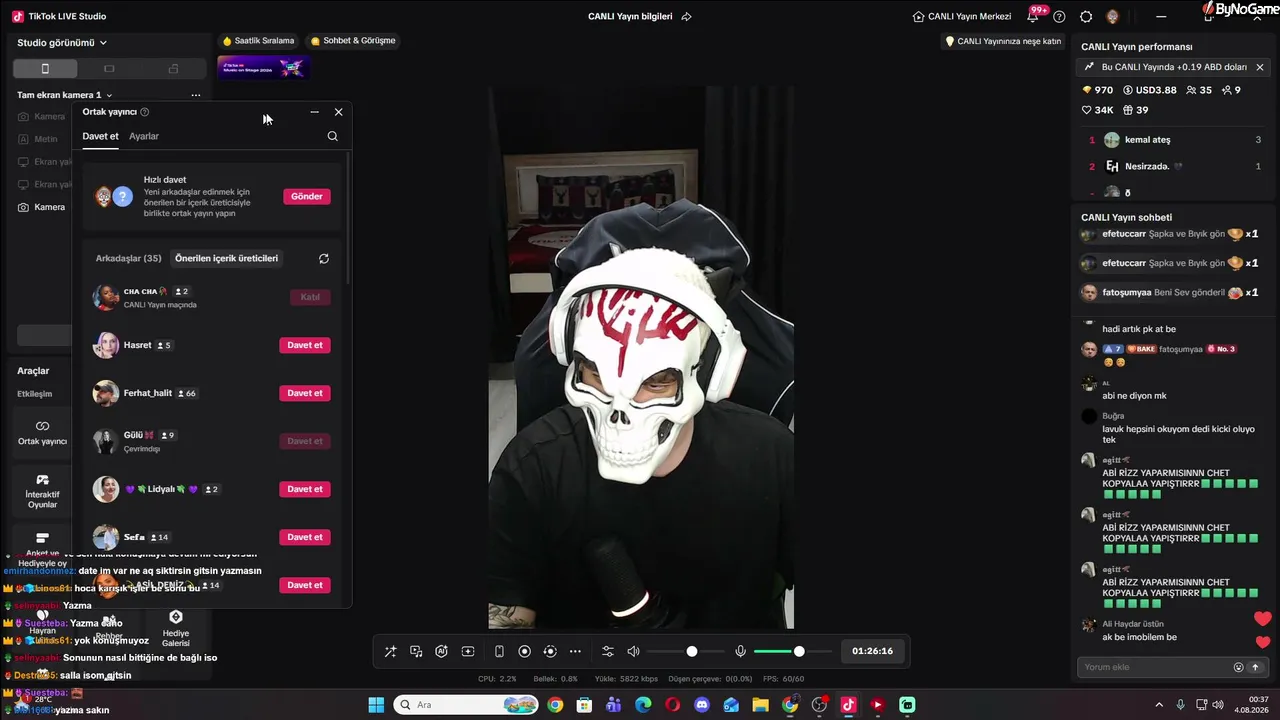
Task: Invite Hasret with Davet et
Action: (305, 345)
